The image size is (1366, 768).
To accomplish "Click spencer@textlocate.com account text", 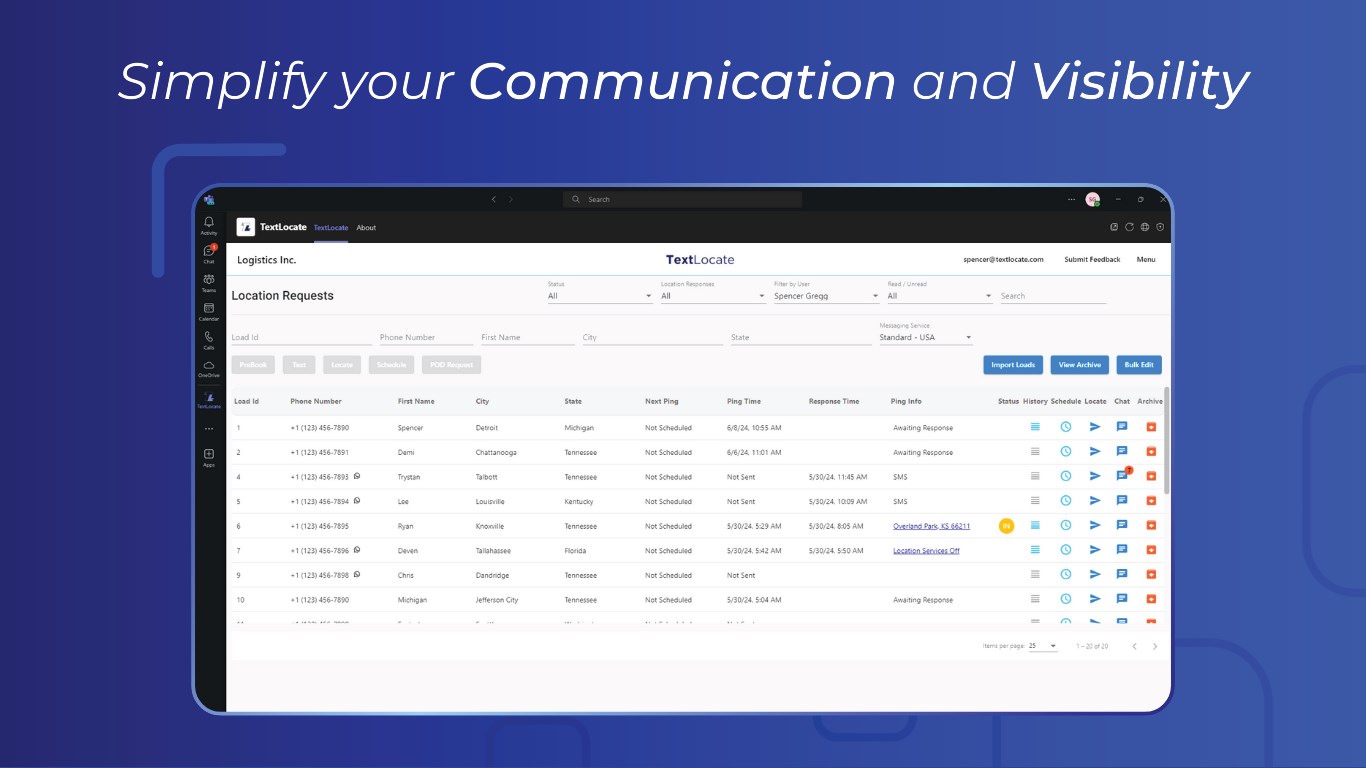I will (x=1003, y=260).
